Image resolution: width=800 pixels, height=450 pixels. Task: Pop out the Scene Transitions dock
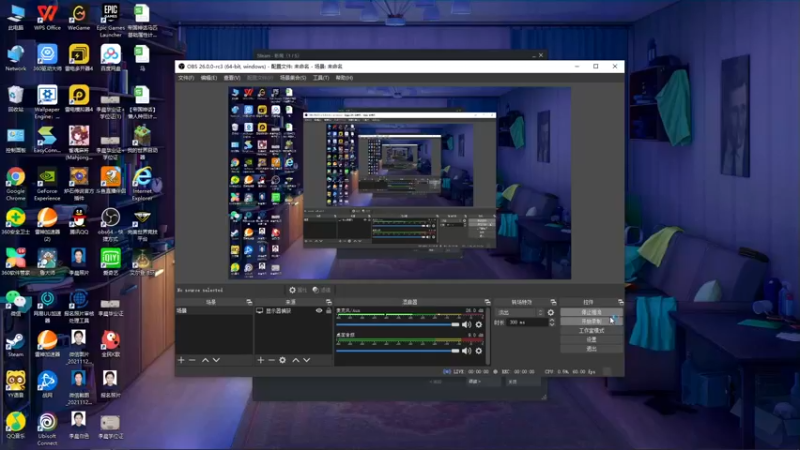coord(553,302)
